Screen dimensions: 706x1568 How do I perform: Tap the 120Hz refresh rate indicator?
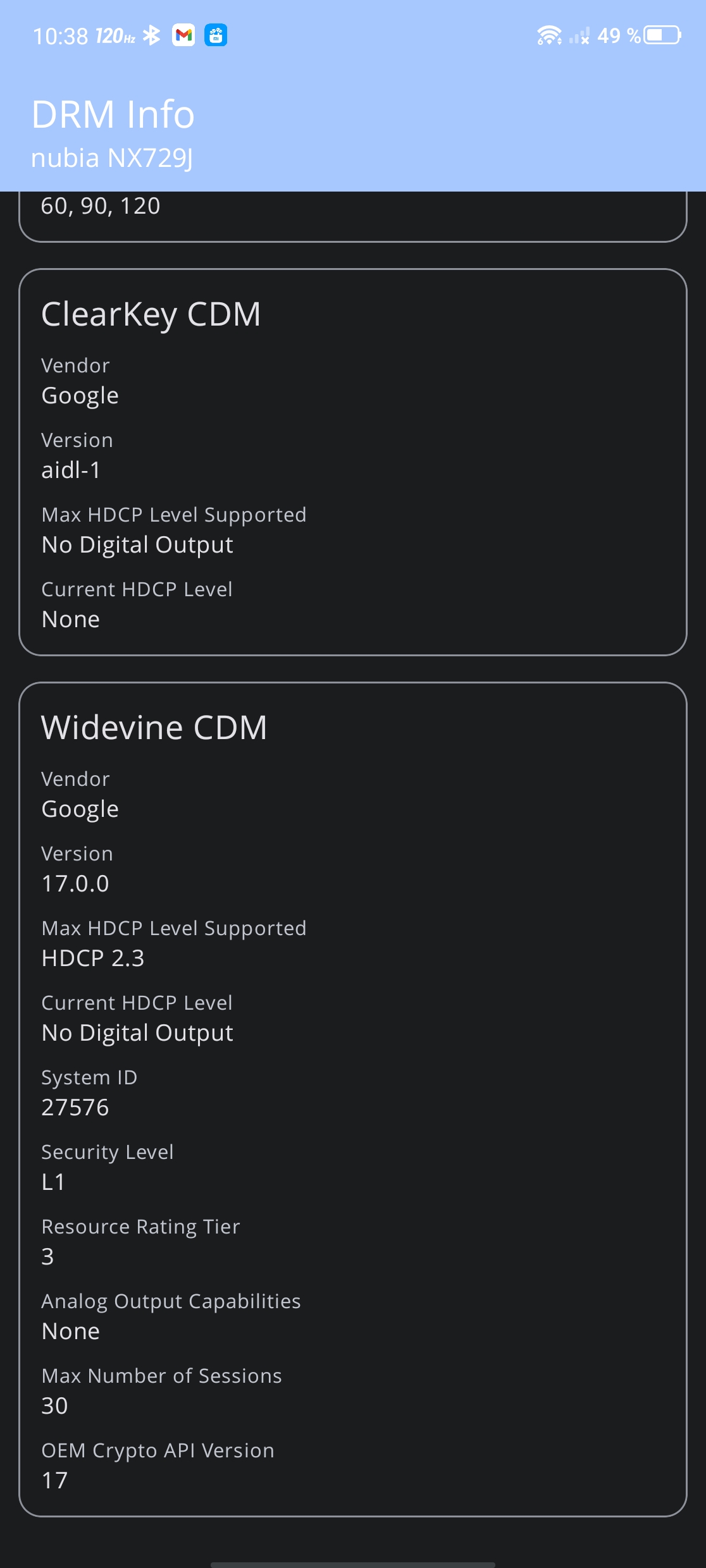tap(115, 36)
